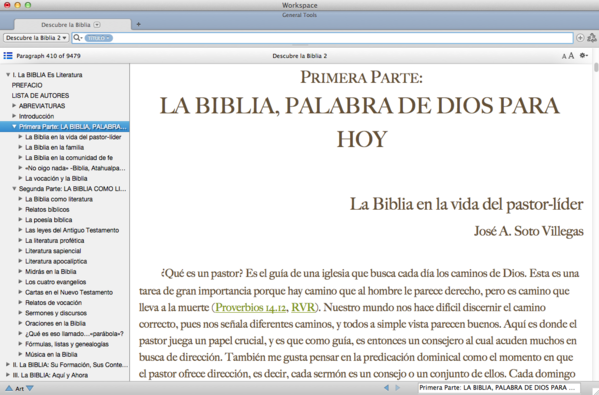The width and height of the screenshot is (599, 395).
Task: Decrease text size with small A
Action: tap(564, 57)
